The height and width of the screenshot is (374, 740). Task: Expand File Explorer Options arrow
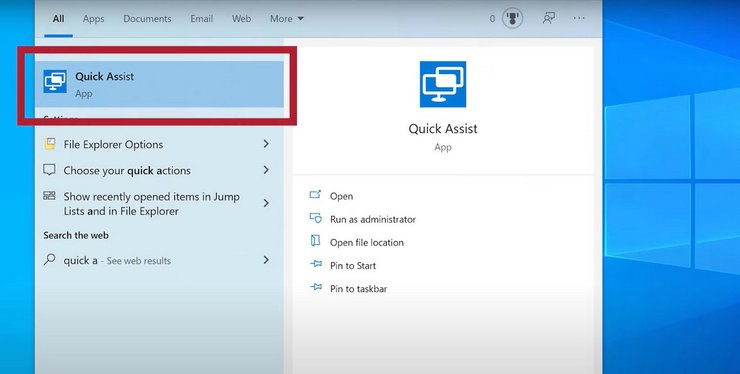point(266,144)
